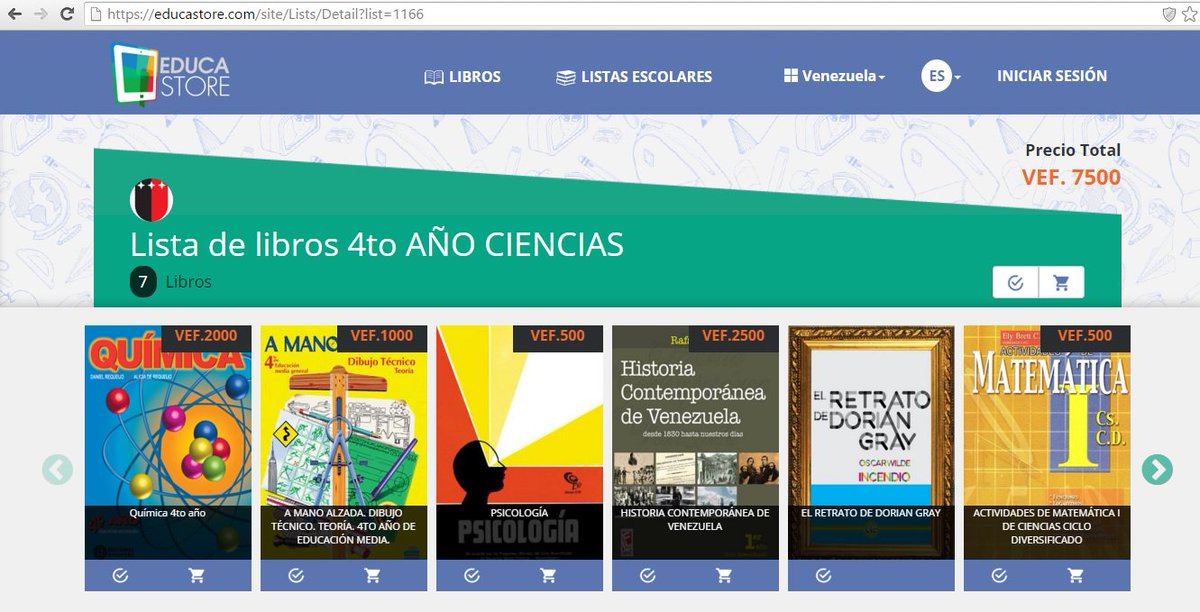This screenshot has width=1200, height=612.
Task: Toggle checkmark under El Retrato de Dorian Gray
Action: click(823, 575)
